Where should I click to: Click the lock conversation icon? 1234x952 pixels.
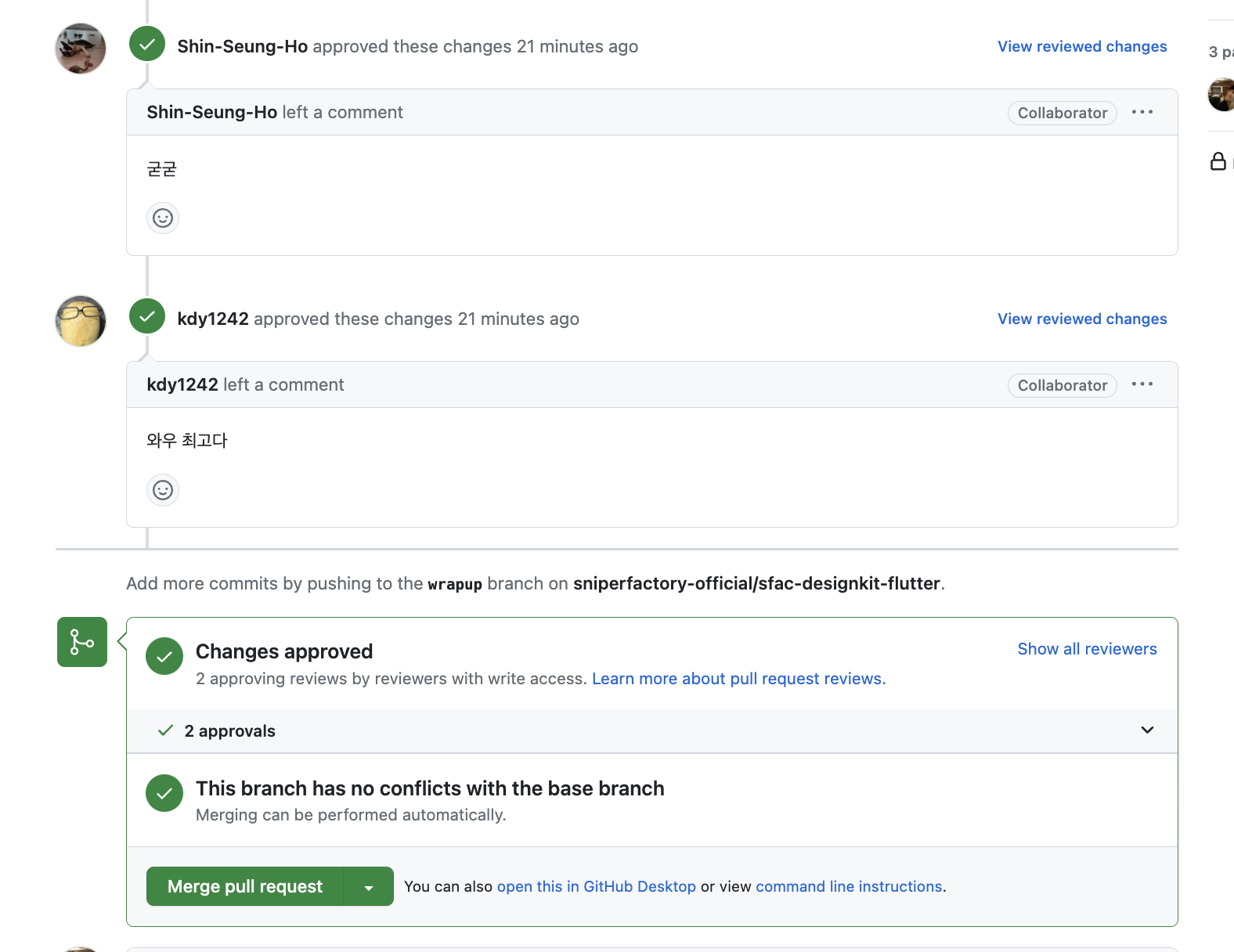click(x=1218, y=161)
